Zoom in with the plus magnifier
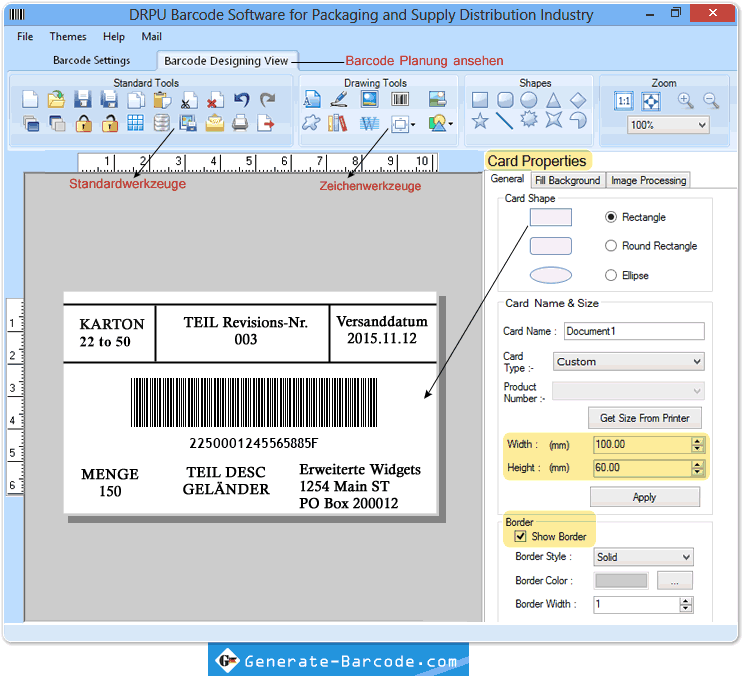 pos(685,101)
